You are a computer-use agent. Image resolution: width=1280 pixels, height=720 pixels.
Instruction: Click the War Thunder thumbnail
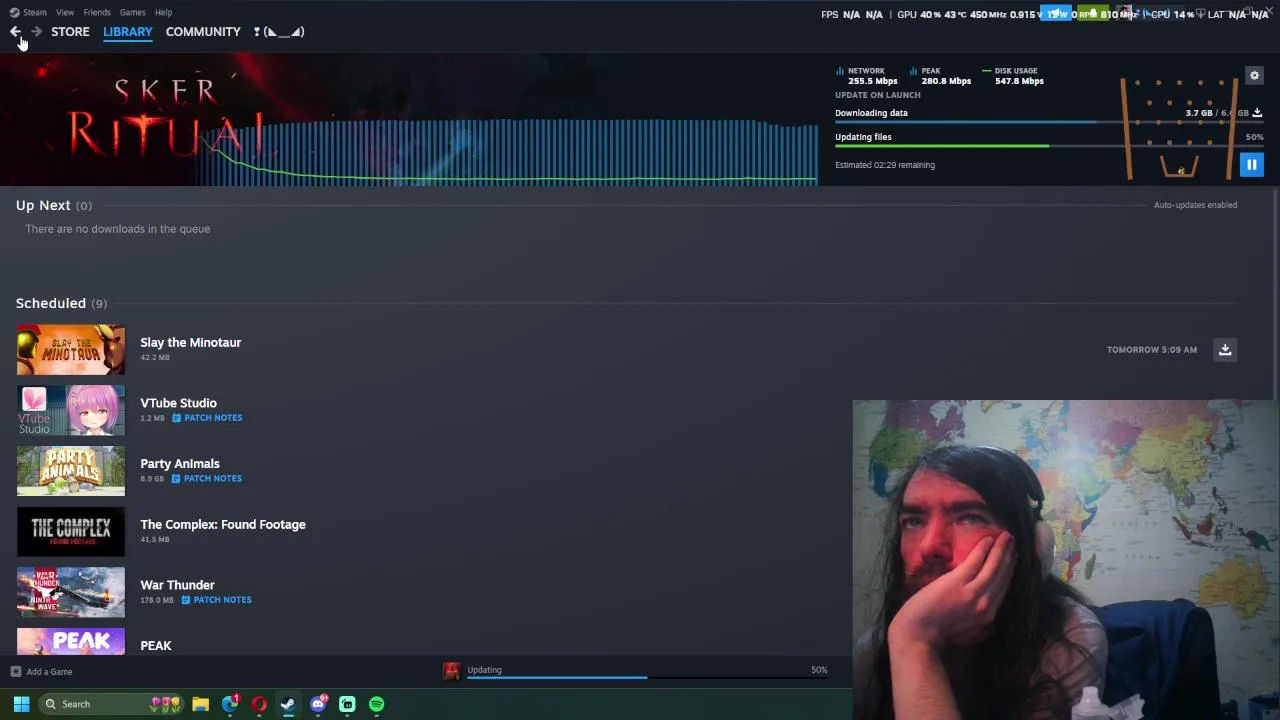click(x=71, y=593)
